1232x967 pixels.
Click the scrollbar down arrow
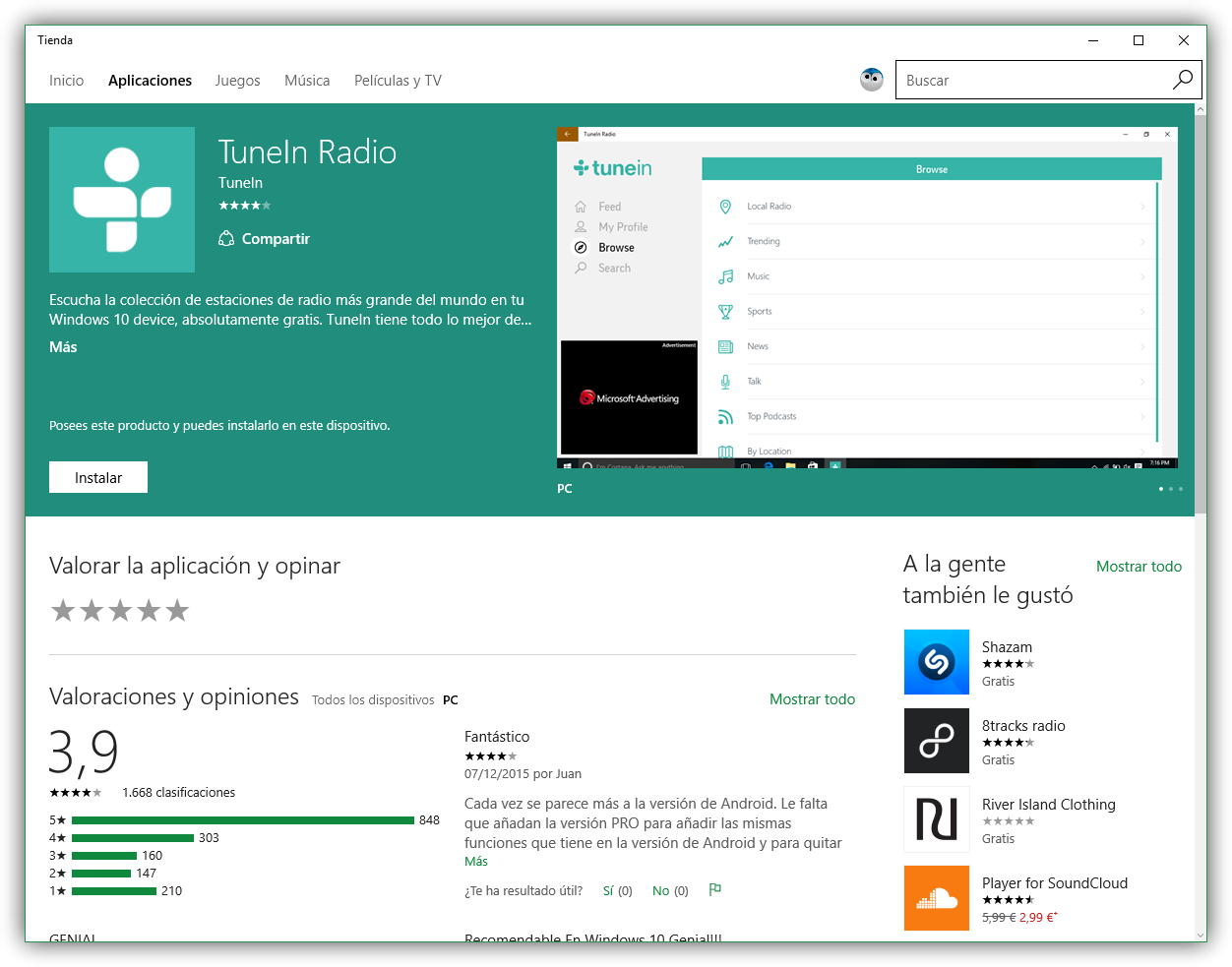click(x=1201, y=936)
